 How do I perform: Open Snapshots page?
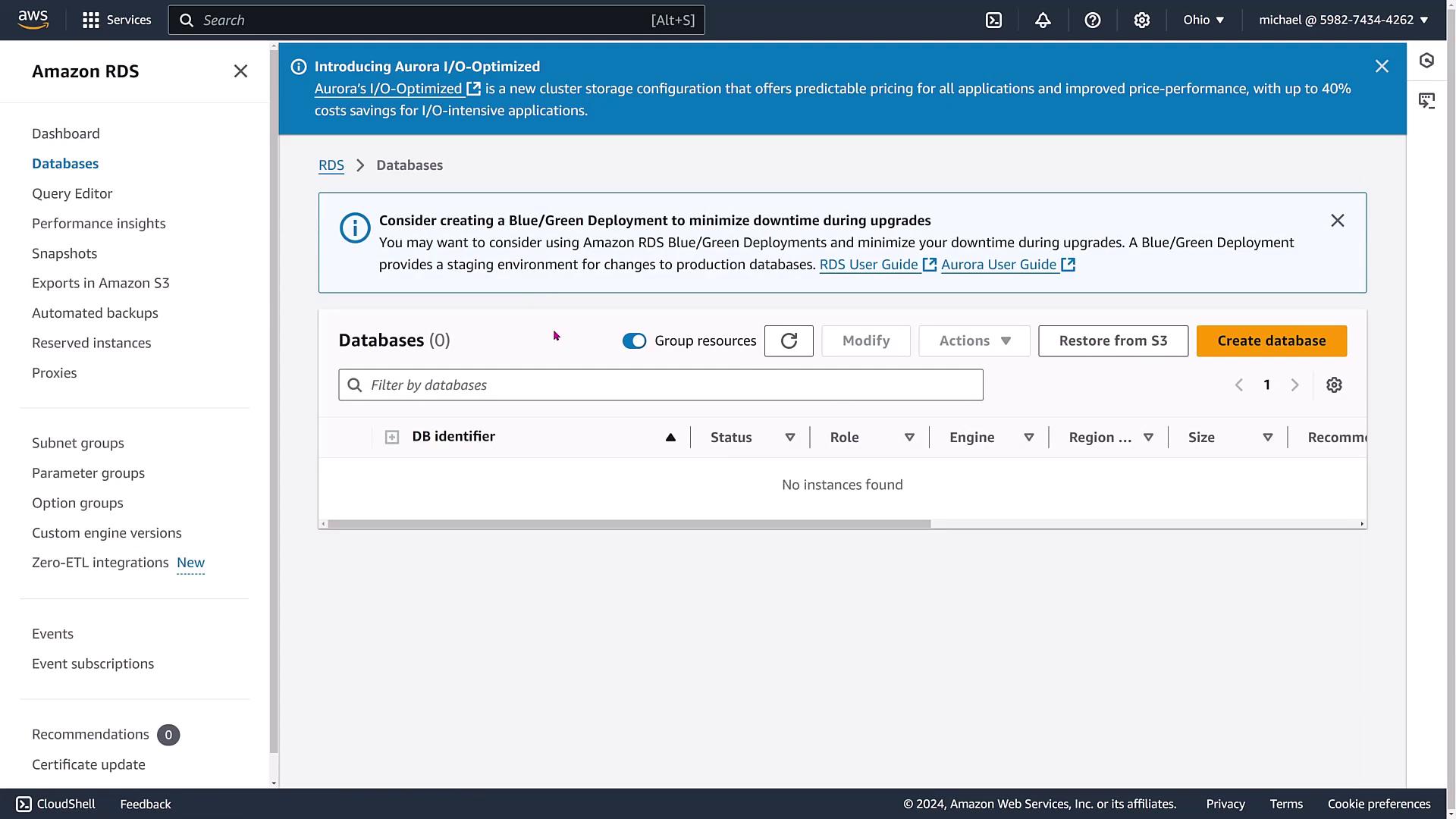point(64,254)
